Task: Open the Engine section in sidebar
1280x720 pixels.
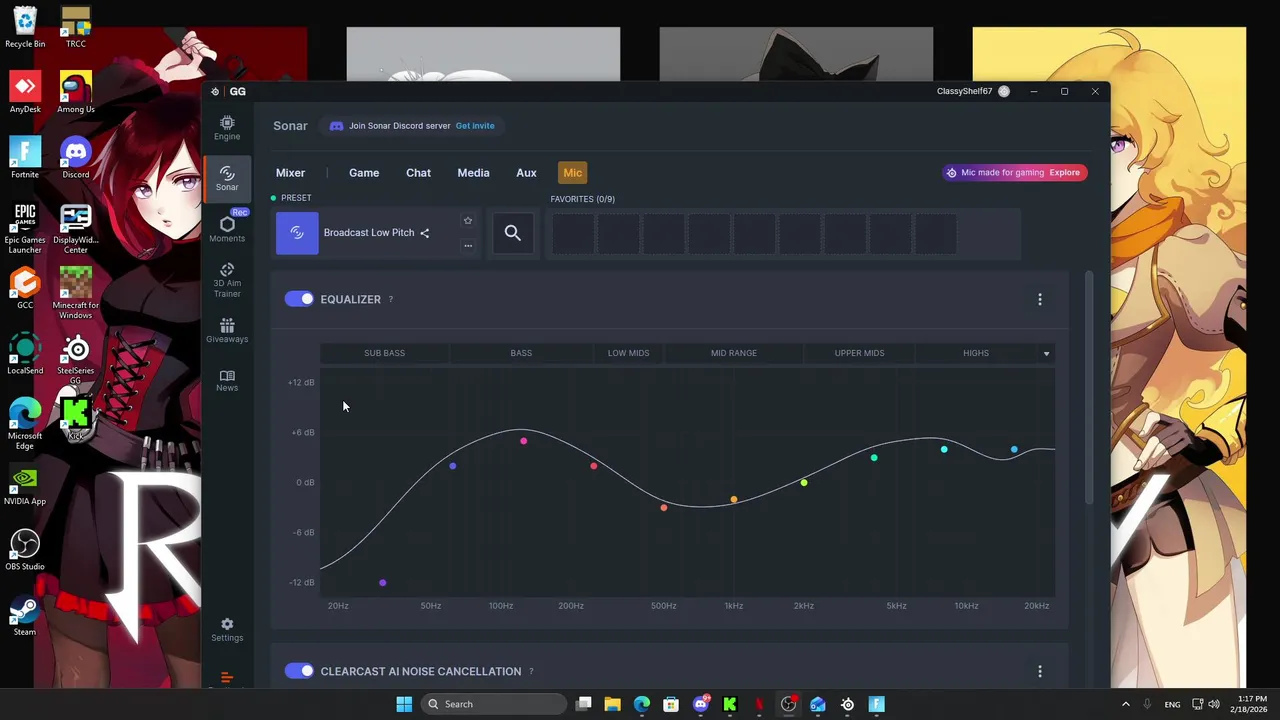Action: click(x=227, y=127)
